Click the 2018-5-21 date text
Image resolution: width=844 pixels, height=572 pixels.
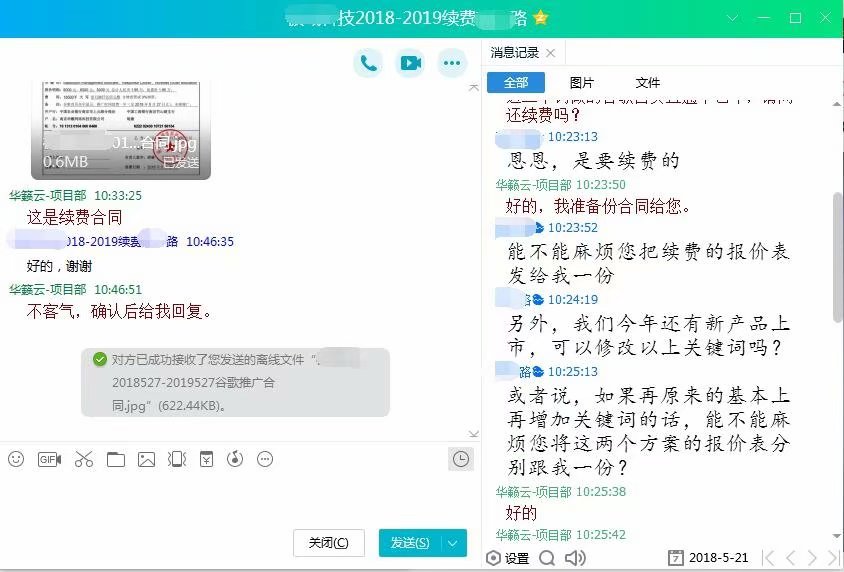point(718,558)
